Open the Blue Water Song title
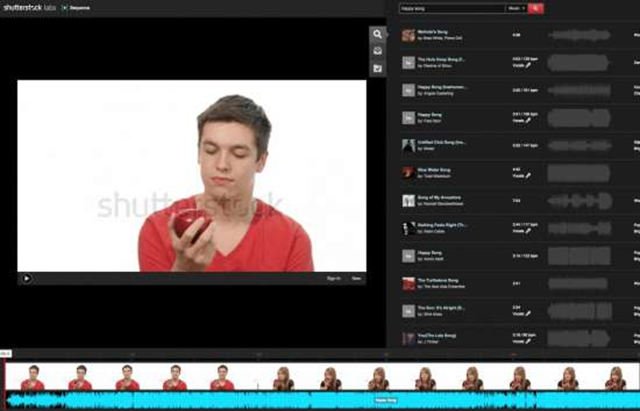The height and width of the screenshot is (411, 640). (433, 170)
